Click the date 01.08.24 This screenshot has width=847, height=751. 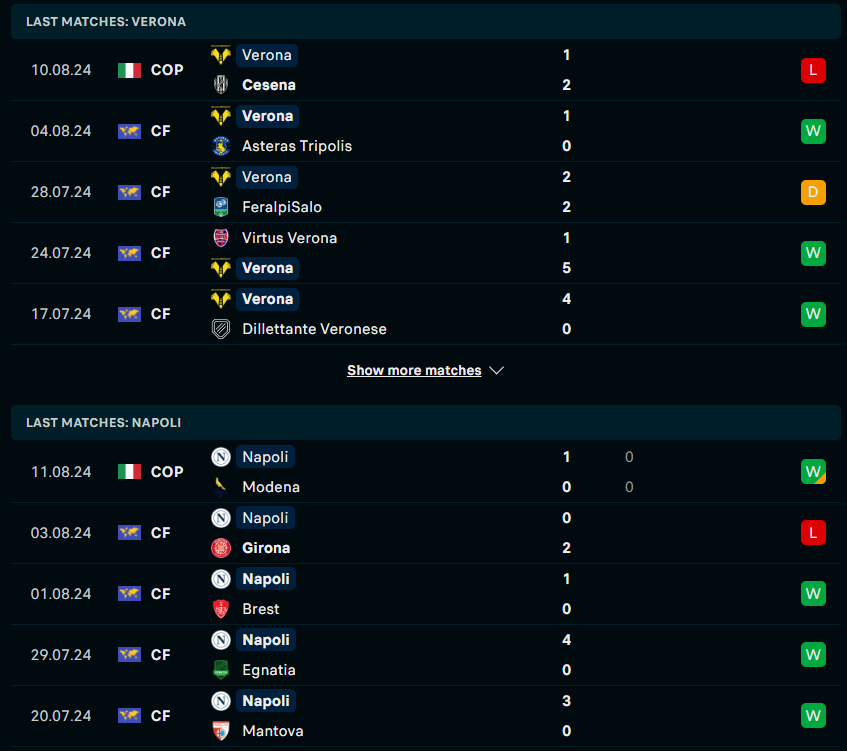[61, 594]
